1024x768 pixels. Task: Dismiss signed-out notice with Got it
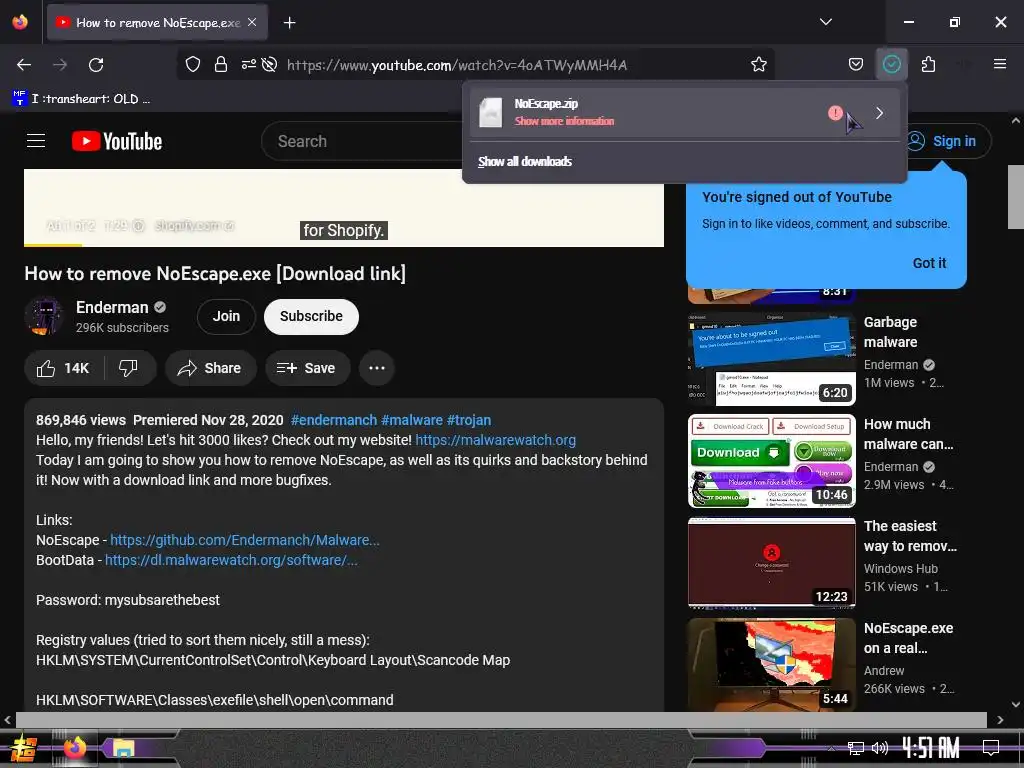(929, 263)
